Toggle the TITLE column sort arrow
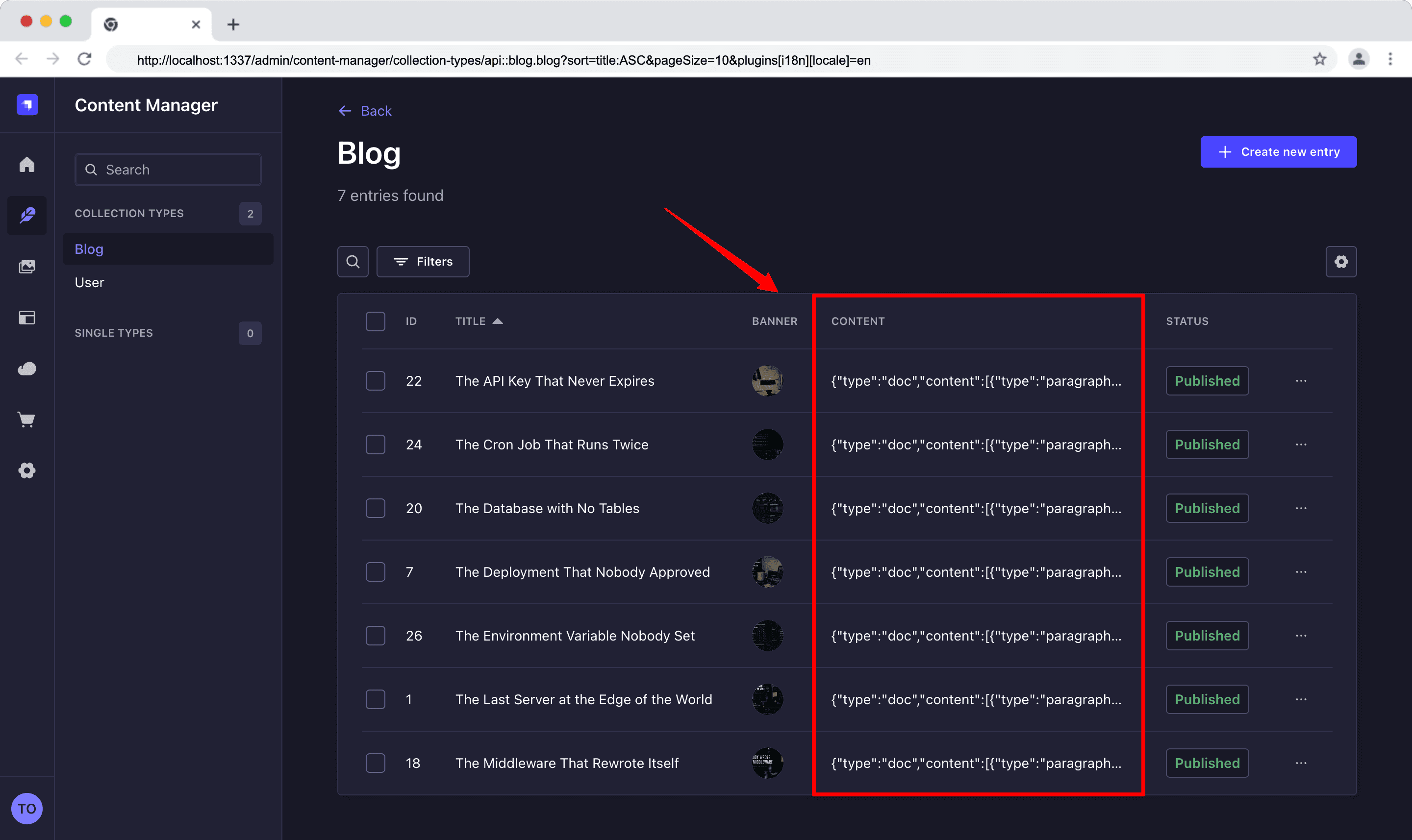Screen dimensions: 1412x840 (x=497, y=321)
